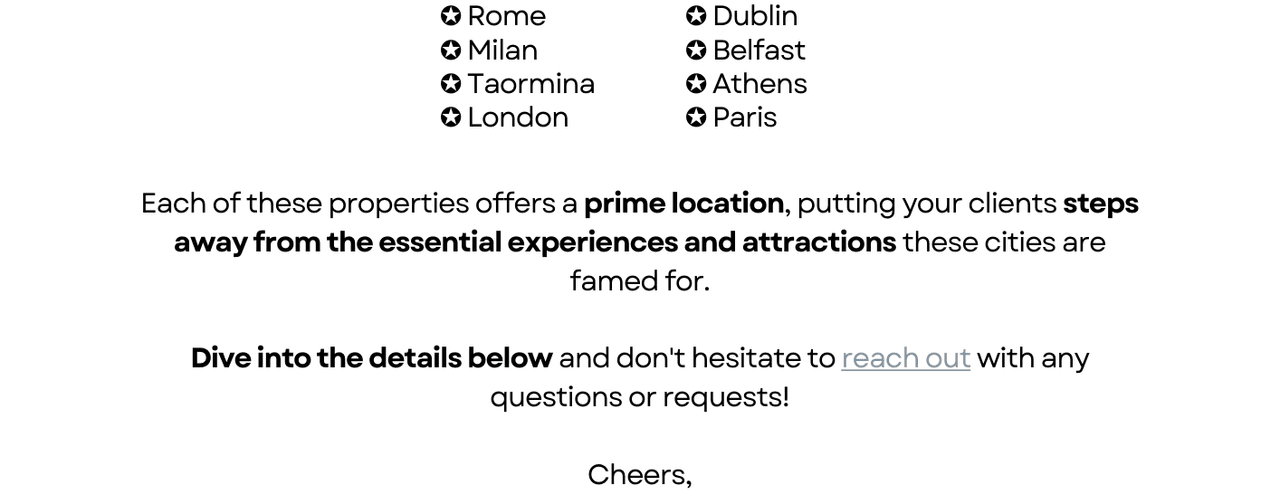
Task: Click the star bullet beside Milan
Action: click(451, 50)
